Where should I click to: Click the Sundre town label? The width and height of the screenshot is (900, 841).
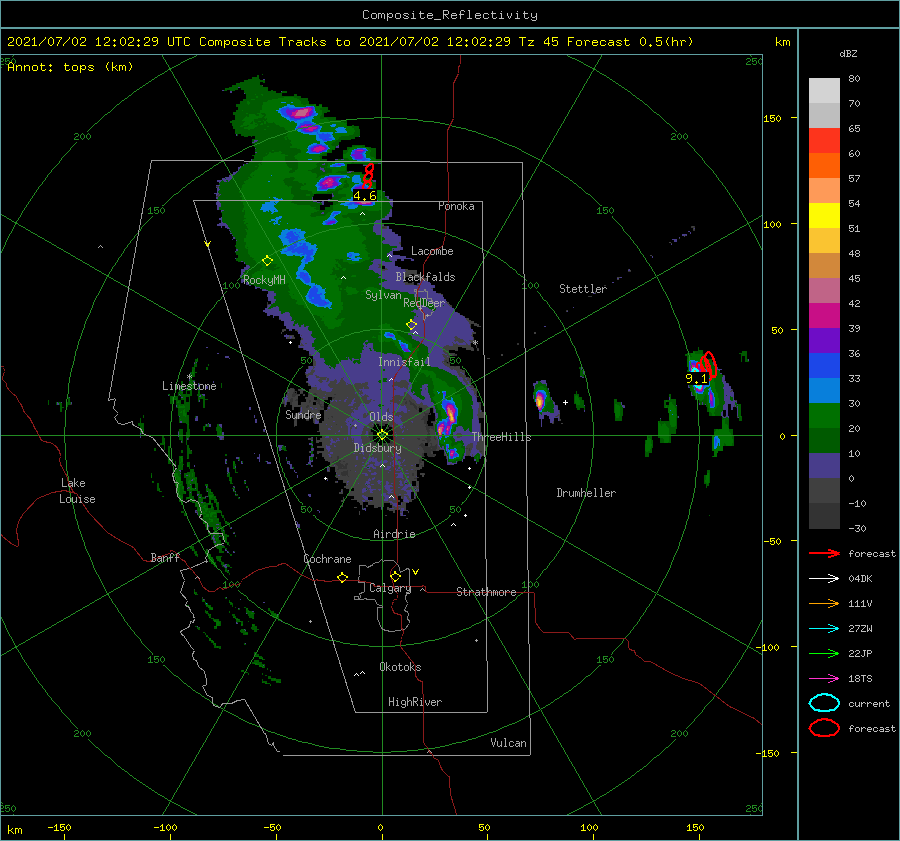pos(303,414)
